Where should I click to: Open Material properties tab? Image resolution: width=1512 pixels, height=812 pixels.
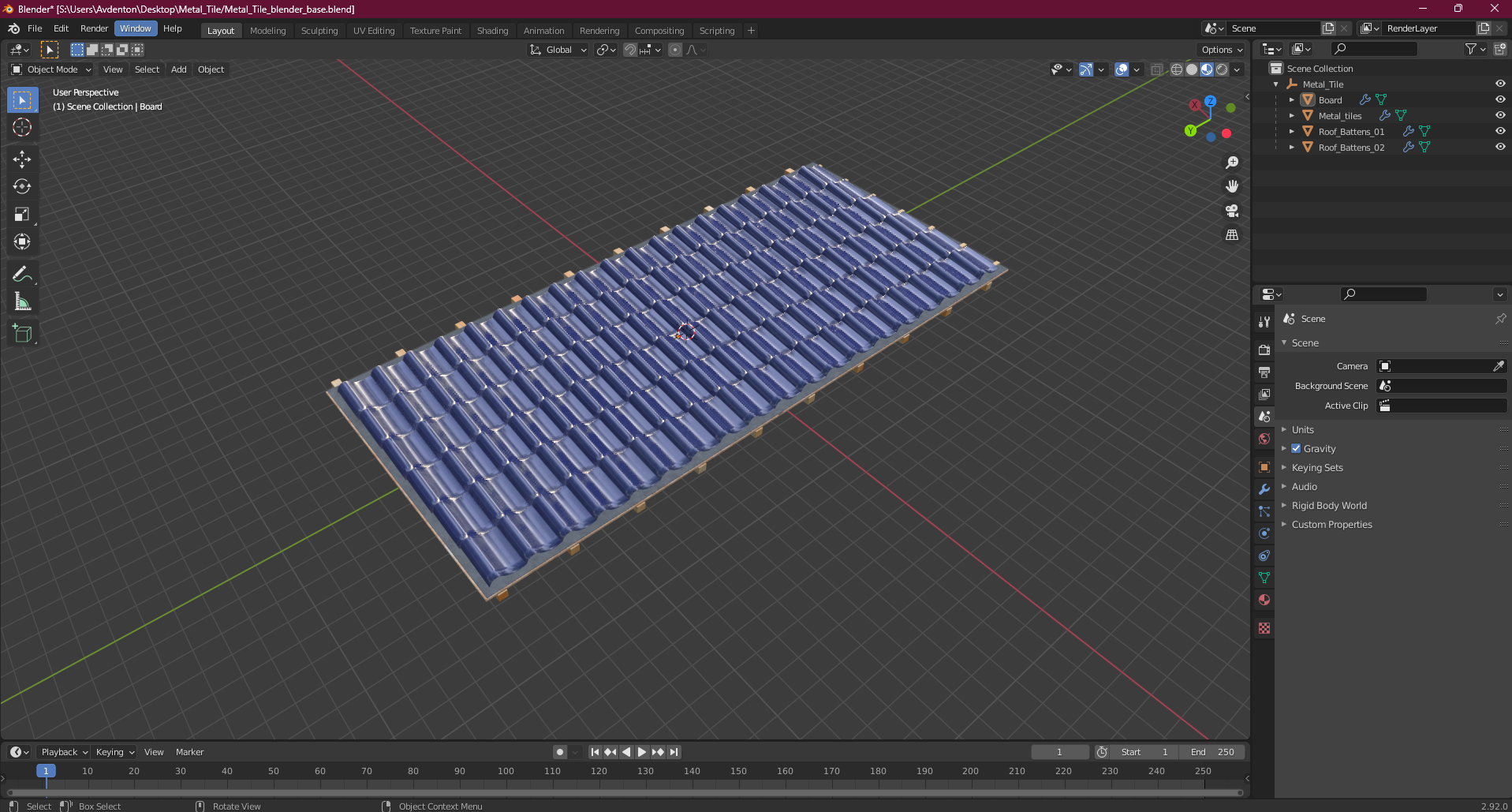pyautogui.click(x=1264, y=600)
